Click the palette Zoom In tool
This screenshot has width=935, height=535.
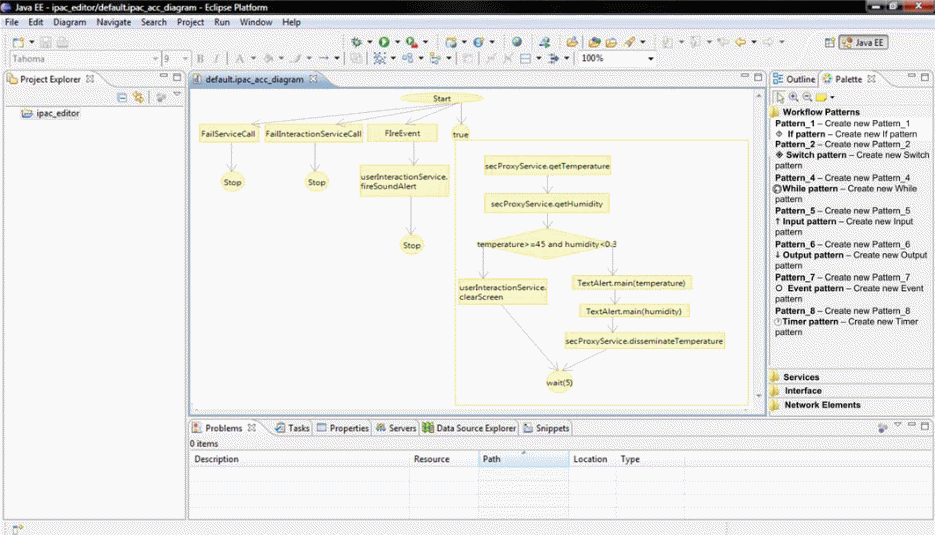(794, 97)
